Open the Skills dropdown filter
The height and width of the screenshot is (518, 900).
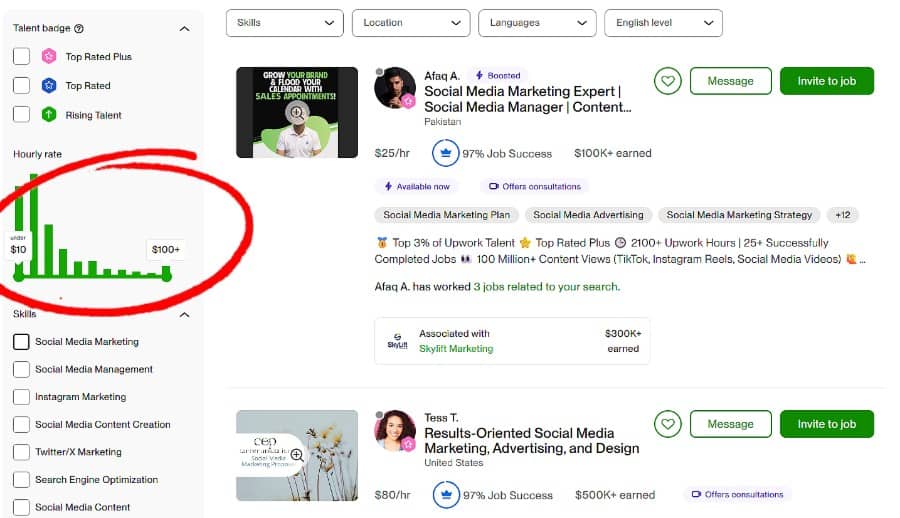click(x=285, y=23)
